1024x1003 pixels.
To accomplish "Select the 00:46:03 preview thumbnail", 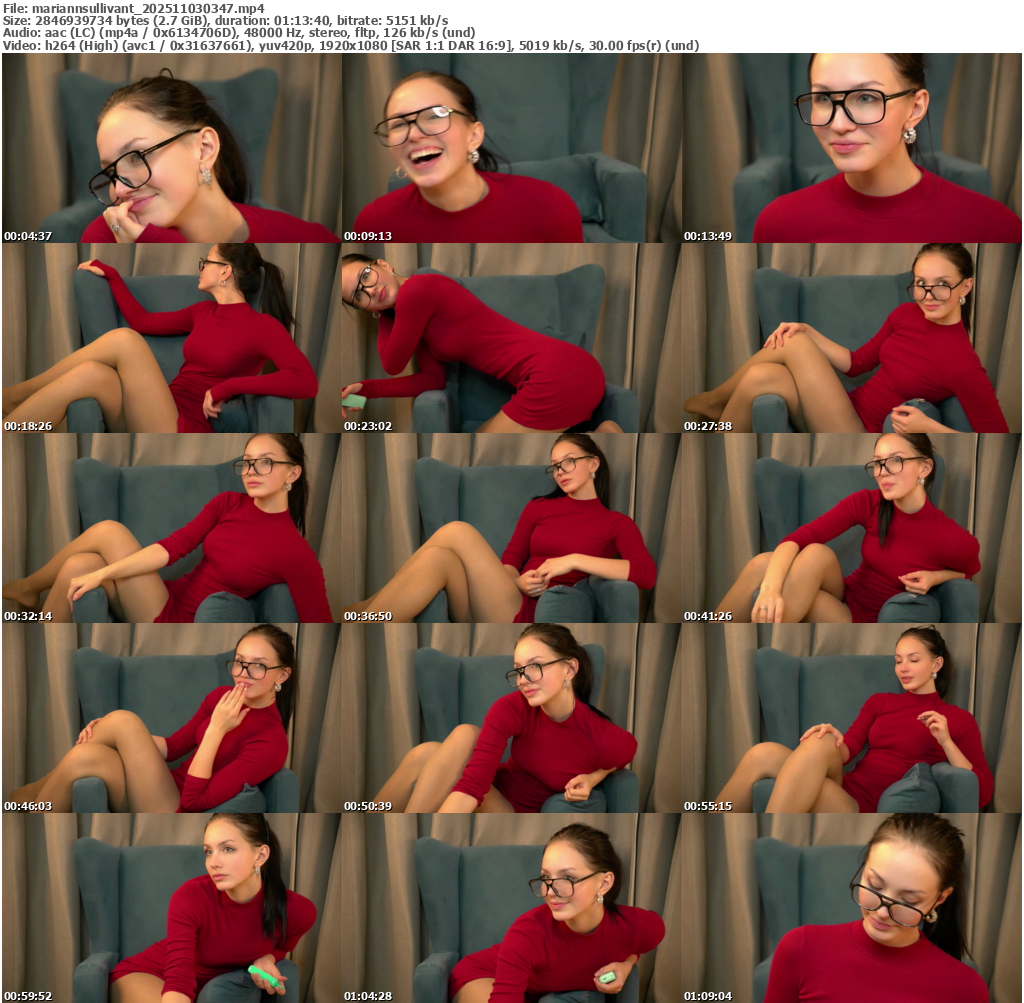I will click(171, 718).
